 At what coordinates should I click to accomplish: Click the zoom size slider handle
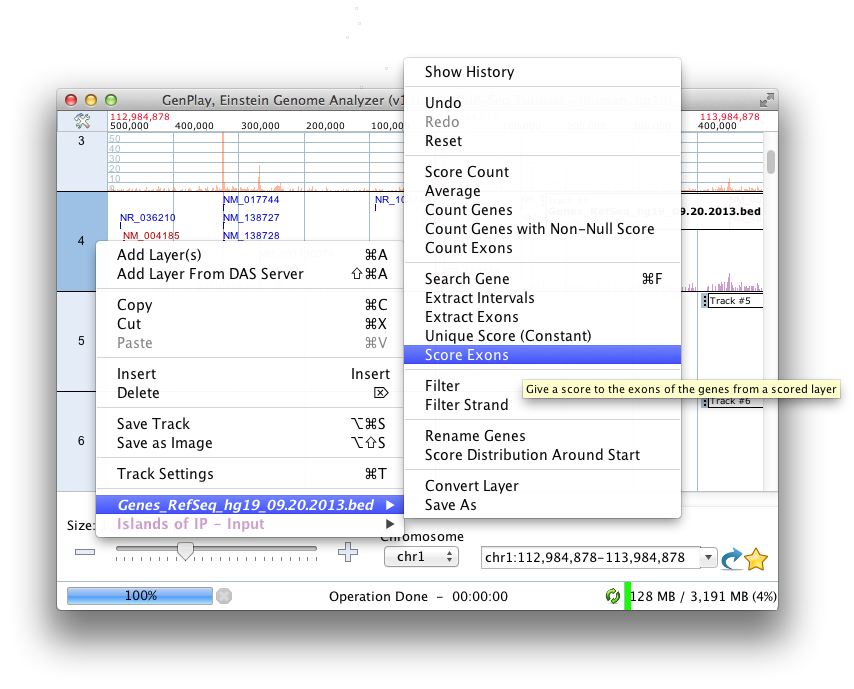[185, 550]
